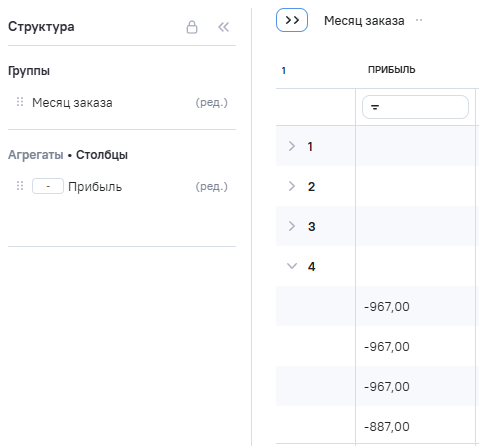Viewport: 479px width, 446px height.
Task: Click (ред.) link for Прибыль
Action: [211, 186]
